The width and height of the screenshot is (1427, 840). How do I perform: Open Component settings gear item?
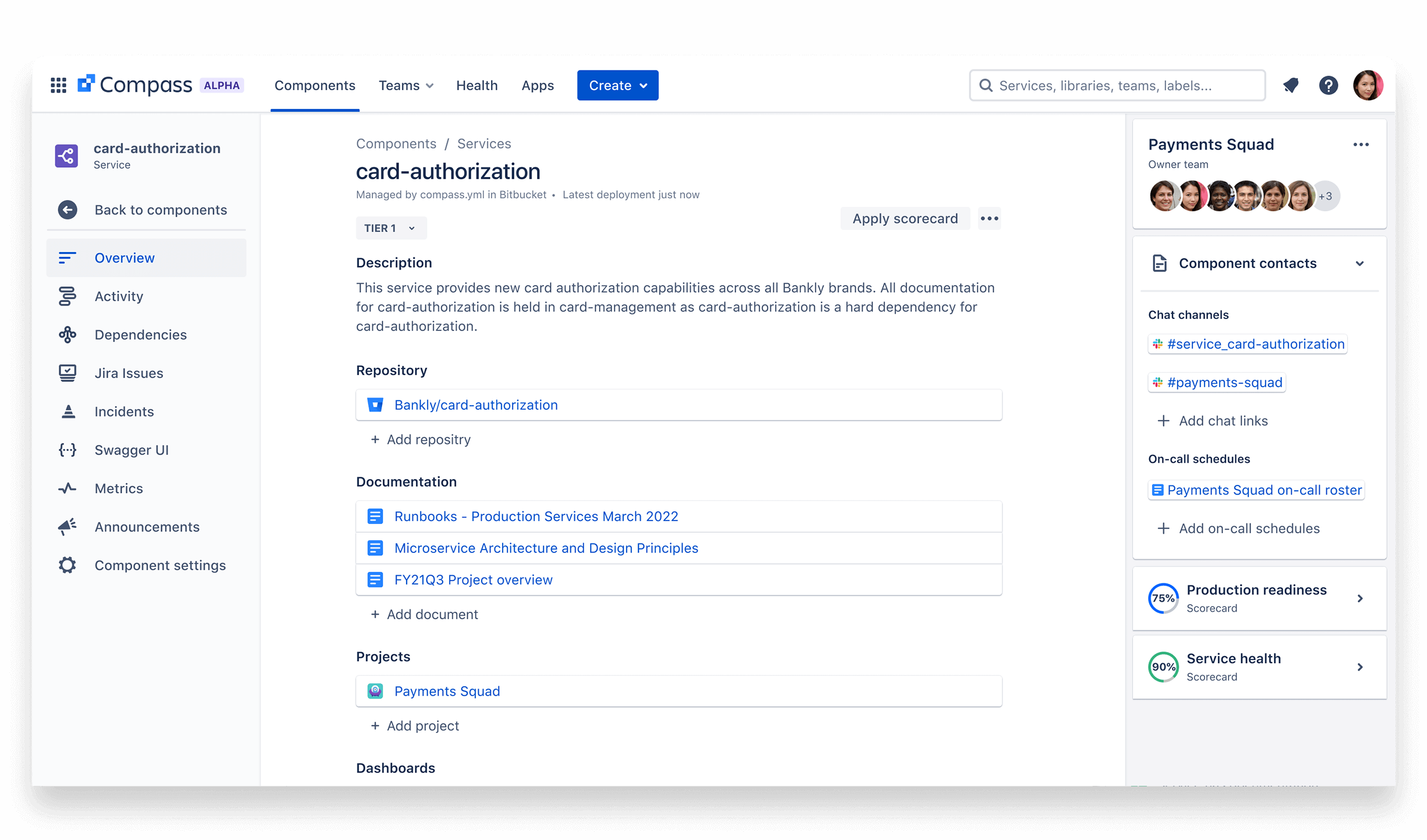(x=160, y=565)
